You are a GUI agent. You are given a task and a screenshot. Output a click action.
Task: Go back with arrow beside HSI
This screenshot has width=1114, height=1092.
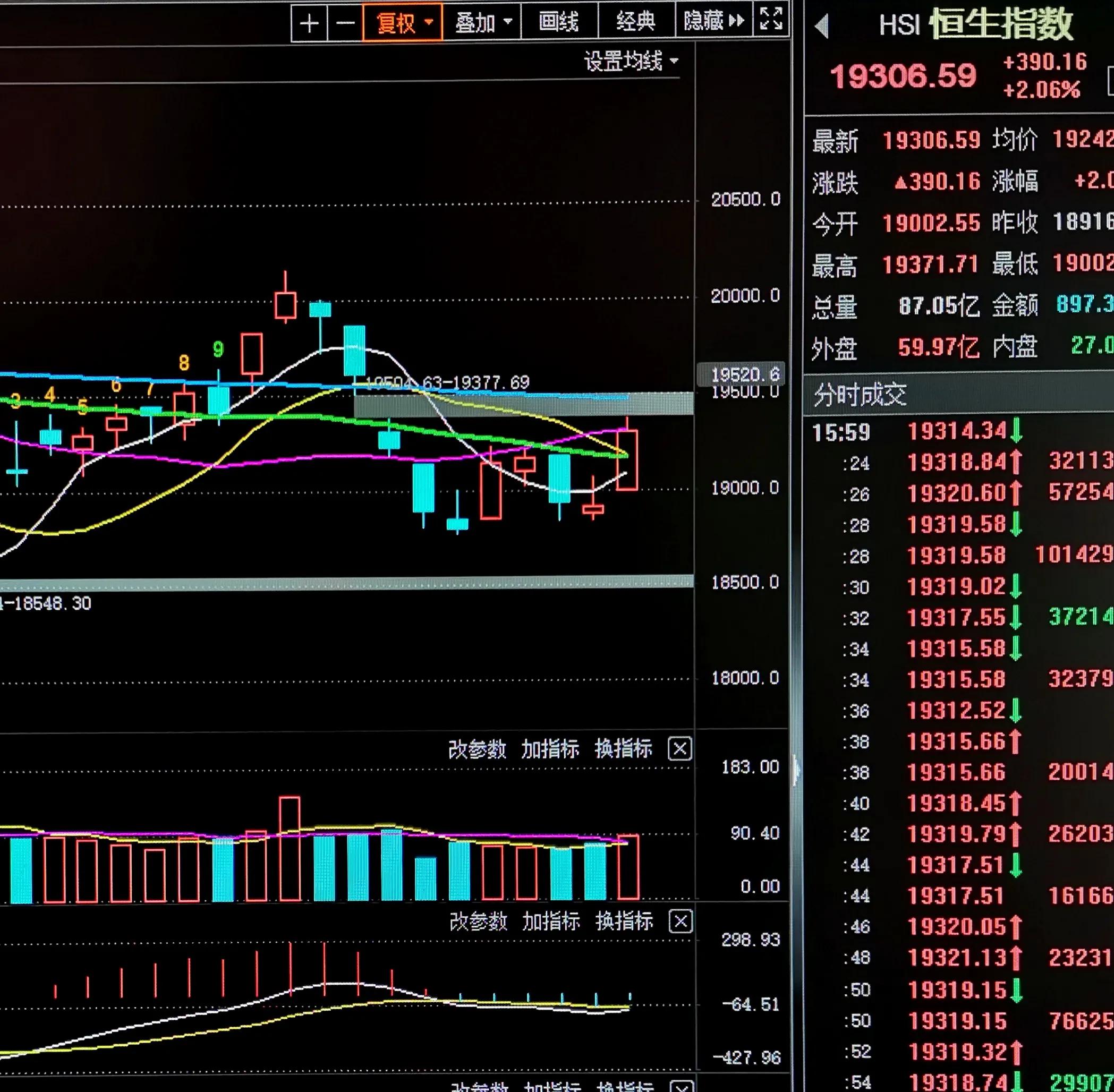point(822,27)
